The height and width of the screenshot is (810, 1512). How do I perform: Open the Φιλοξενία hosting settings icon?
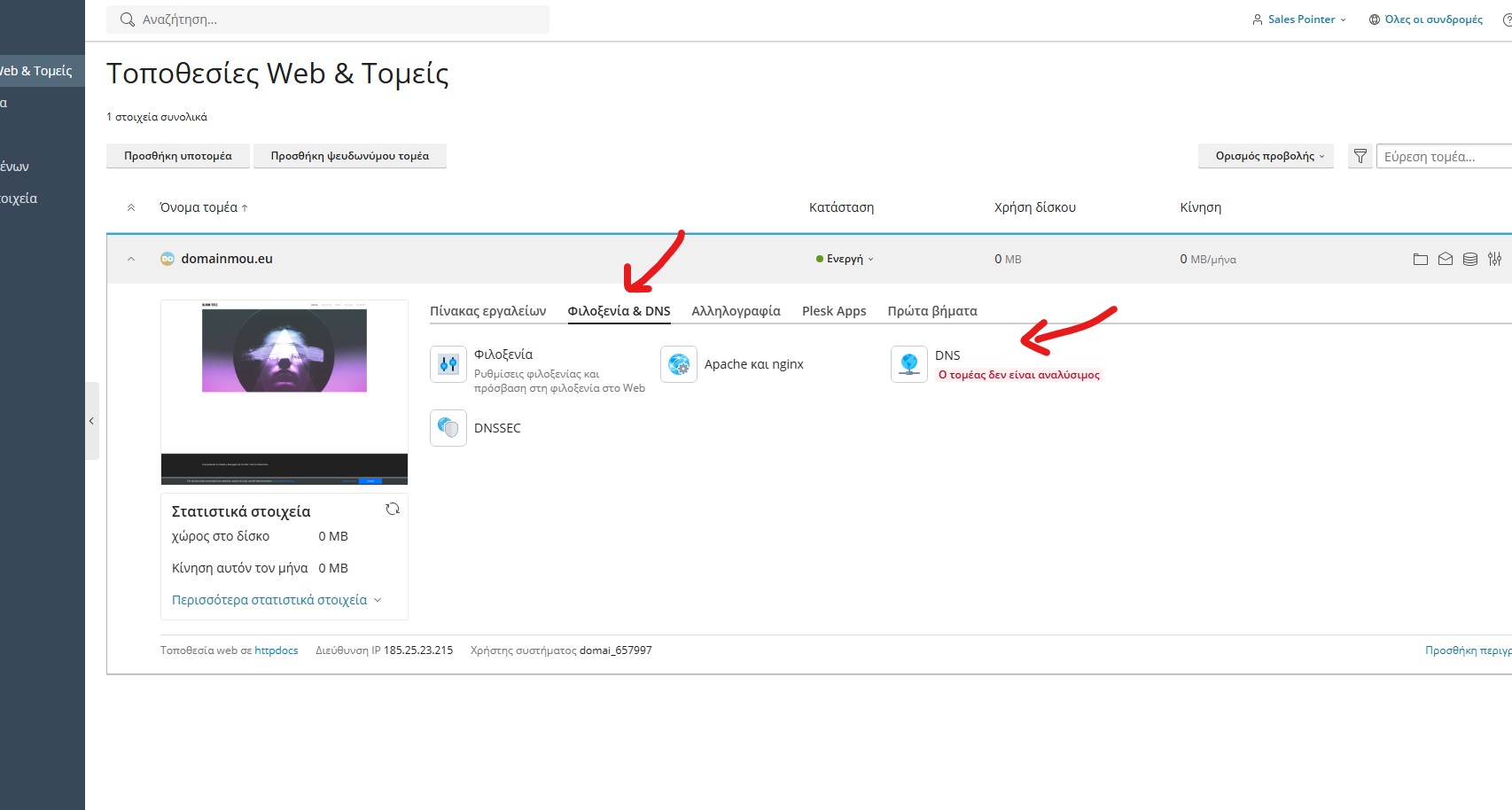448,364
